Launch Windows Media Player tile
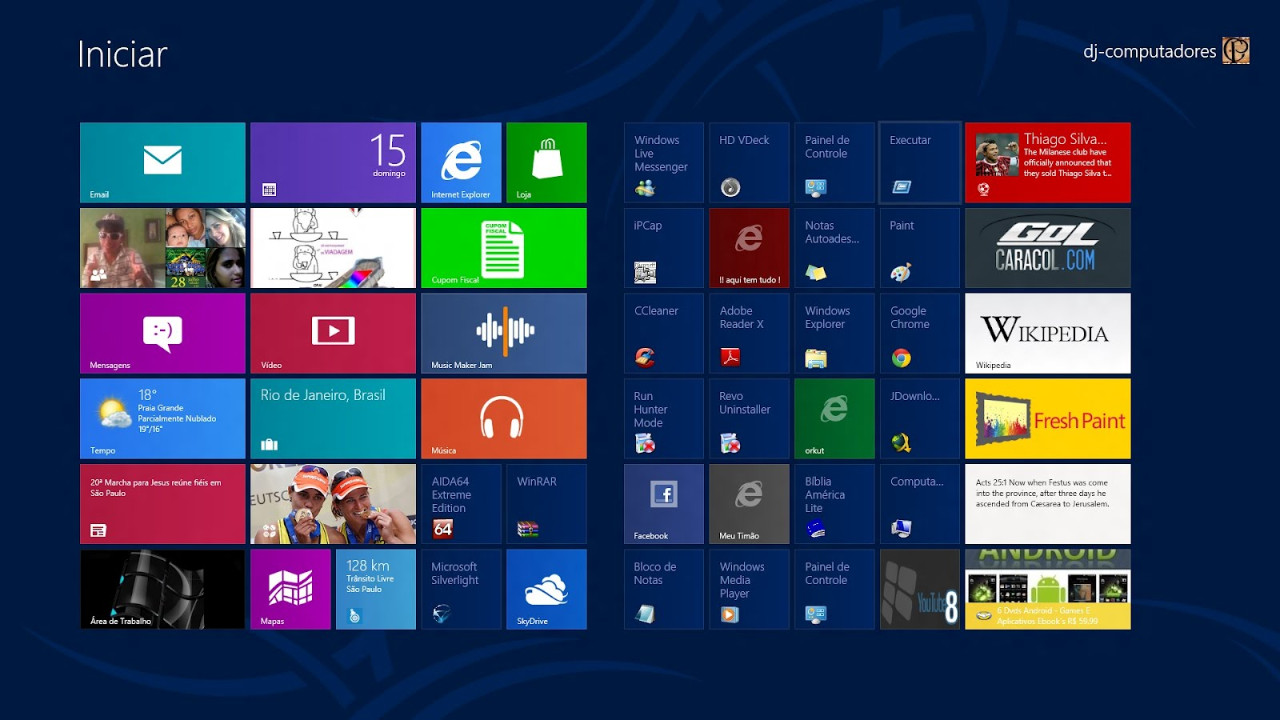The height and width of the screenshot is (720, 1280). 748,589
